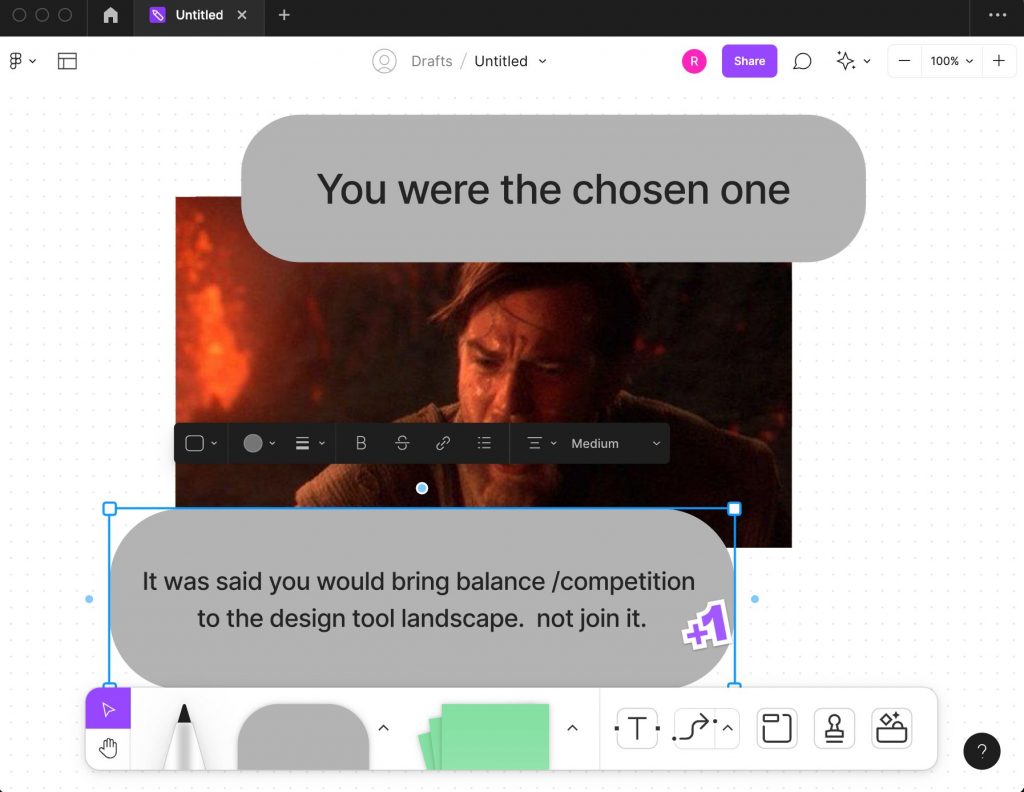
Task: Open the widgets and plugins tool
Action: pyautogui.click(x=891, y=728)
